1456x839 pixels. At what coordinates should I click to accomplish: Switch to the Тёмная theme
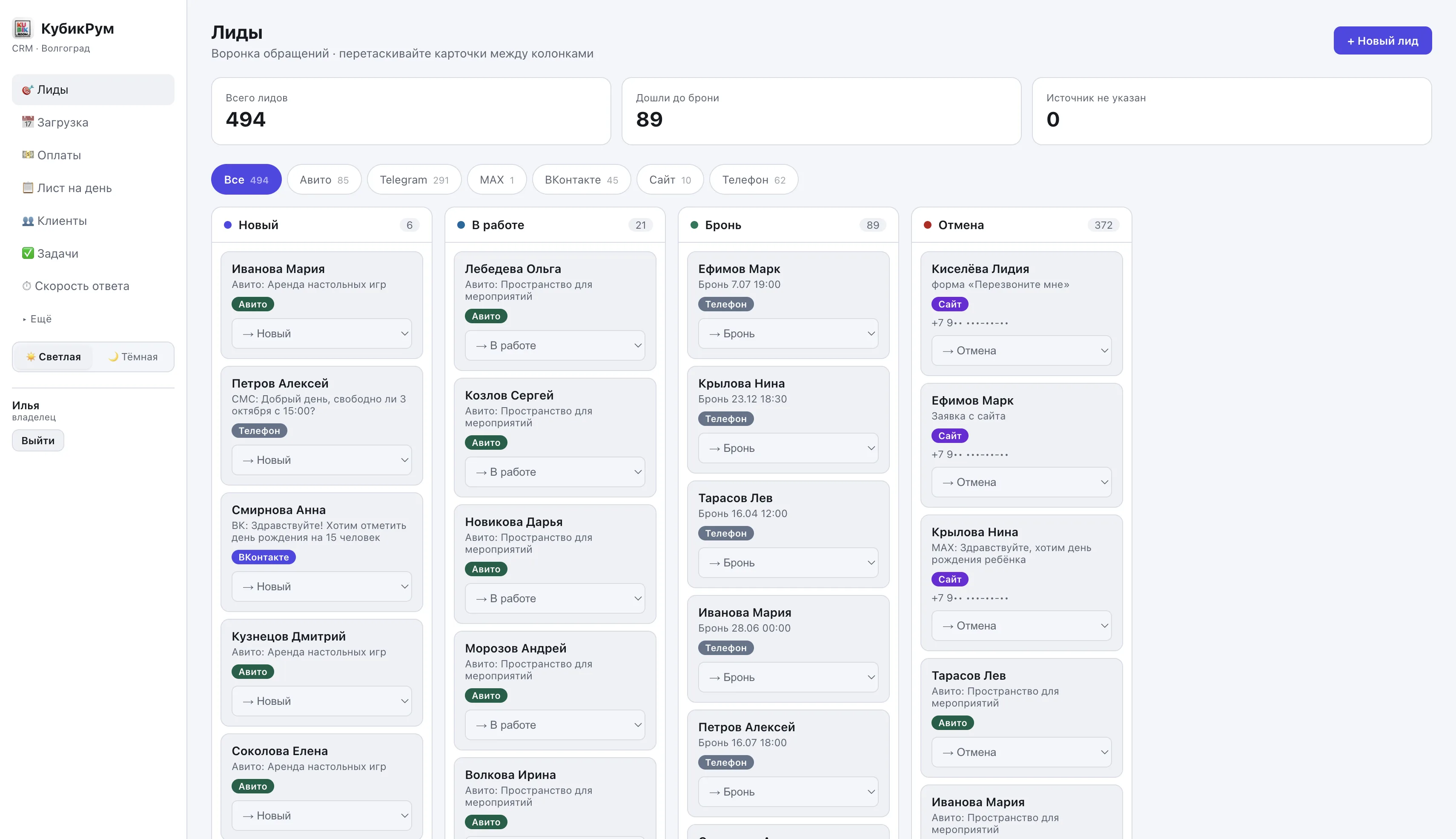click(133, 357)
